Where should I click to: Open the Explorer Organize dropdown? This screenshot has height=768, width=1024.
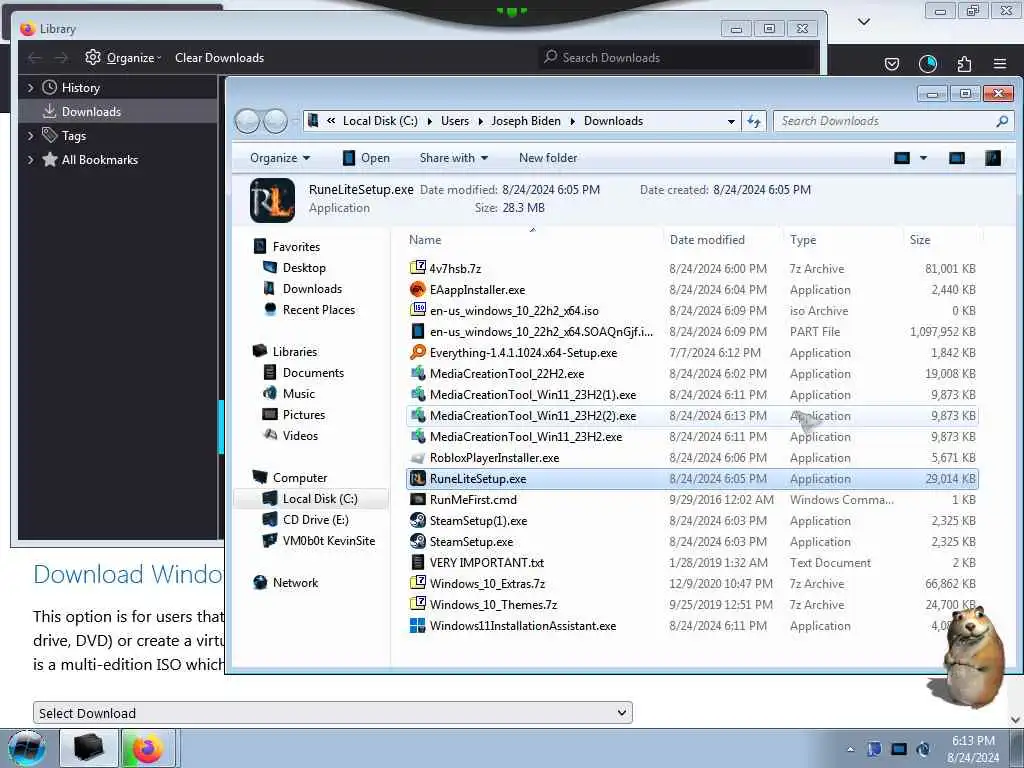pos(280,158)
